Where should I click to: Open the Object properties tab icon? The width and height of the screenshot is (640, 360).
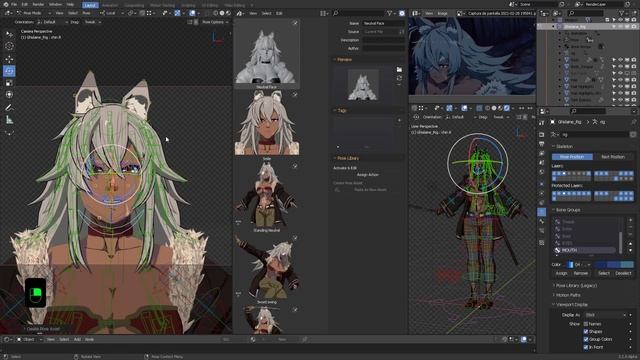click(542, 184)
